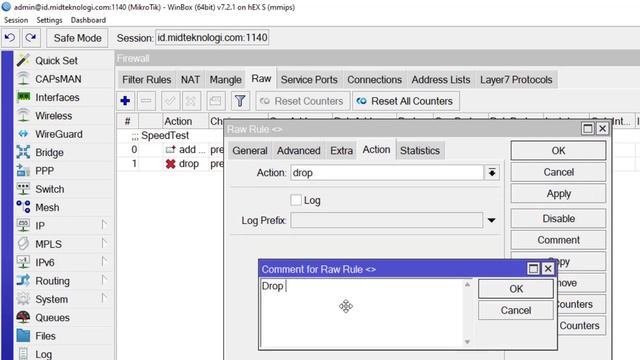Image resolution: width=640 pixels, height=360 pixels.
Task: Open the Settings menu
Action: point(49,20)
